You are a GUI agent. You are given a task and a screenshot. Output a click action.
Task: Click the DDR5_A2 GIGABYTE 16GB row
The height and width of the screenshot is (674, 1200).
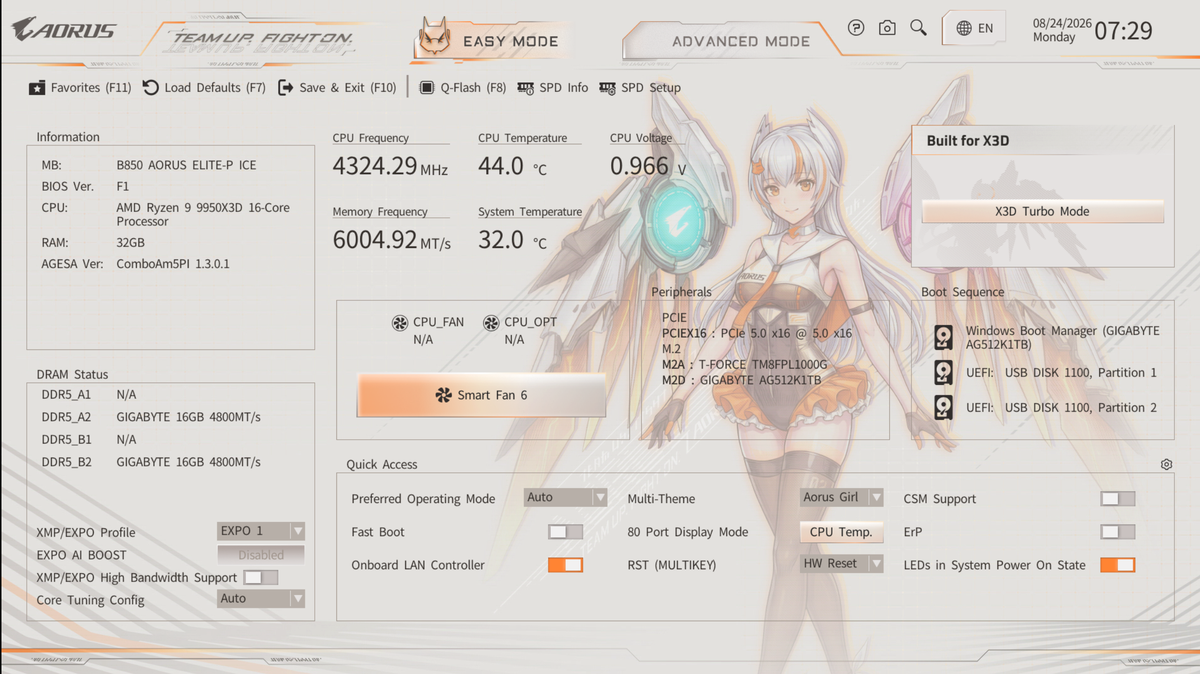coord(151,417)
